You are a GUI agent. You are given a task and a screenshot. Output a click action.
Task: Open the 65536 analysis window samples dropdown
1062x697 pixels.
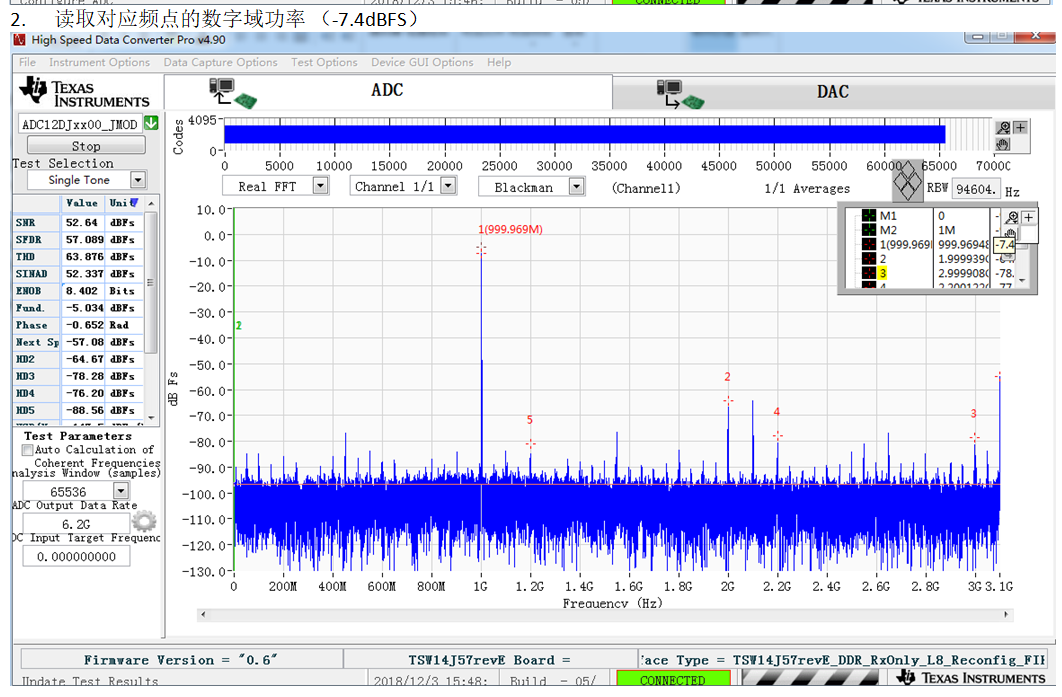121,491
